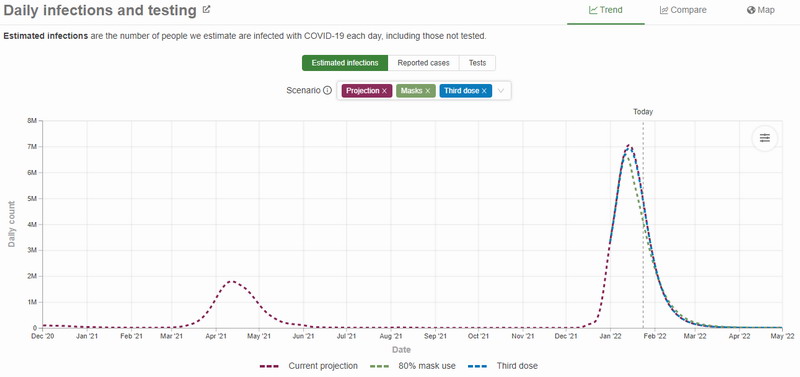The image size is (800, 377).
Task: Click the 8M y-axis label
Action: [x=31, y=121]
